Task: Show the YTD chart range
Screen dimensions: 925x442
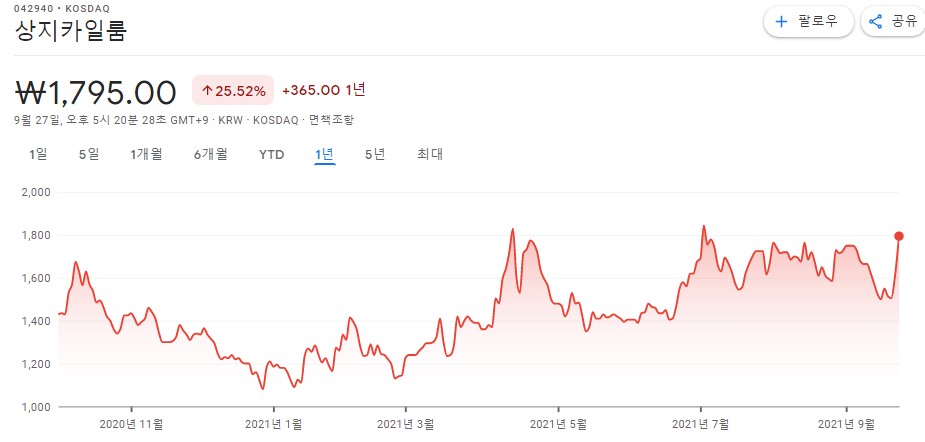Action: [x=271, y=155]
